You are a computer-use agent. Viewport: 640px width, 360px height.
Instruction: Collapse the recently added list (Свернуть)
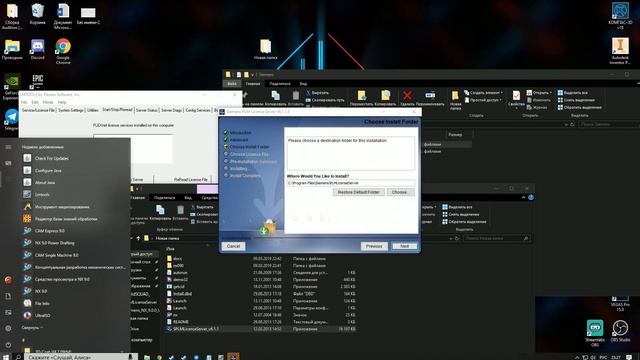32,328
